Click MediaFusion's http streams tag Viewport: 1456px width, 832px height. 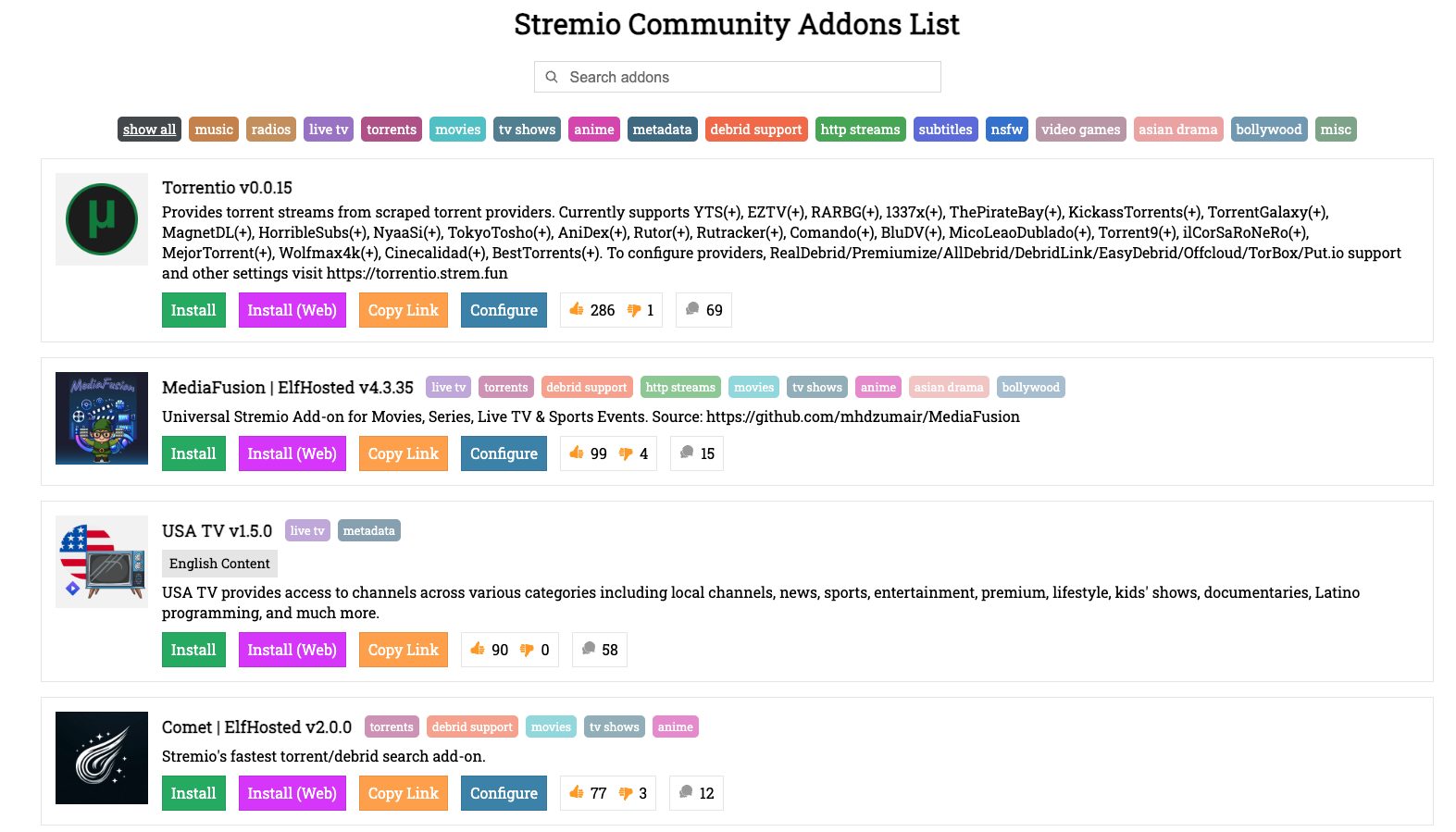tap(680, 387)
